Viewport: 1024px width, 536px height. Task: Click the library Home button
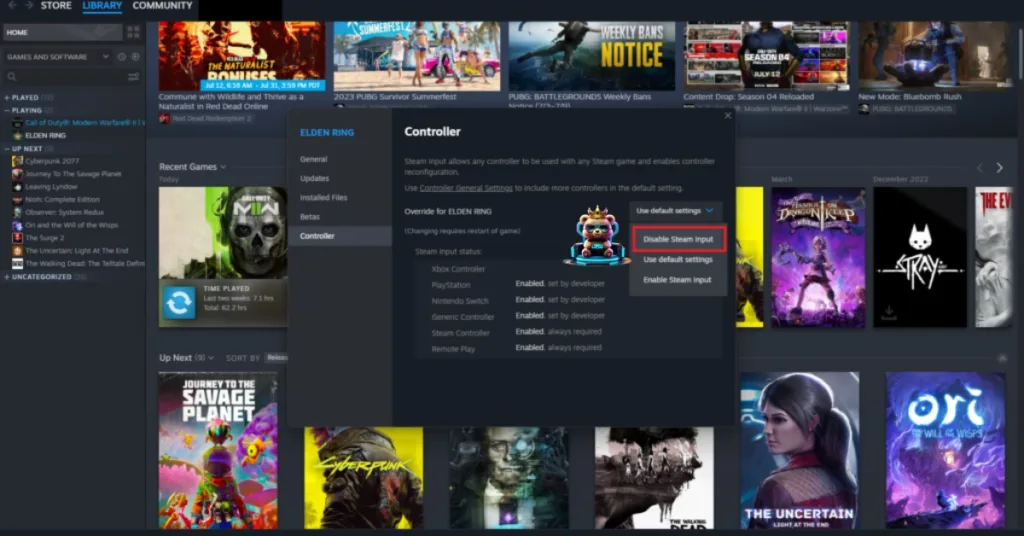click(x=62, y=32)
